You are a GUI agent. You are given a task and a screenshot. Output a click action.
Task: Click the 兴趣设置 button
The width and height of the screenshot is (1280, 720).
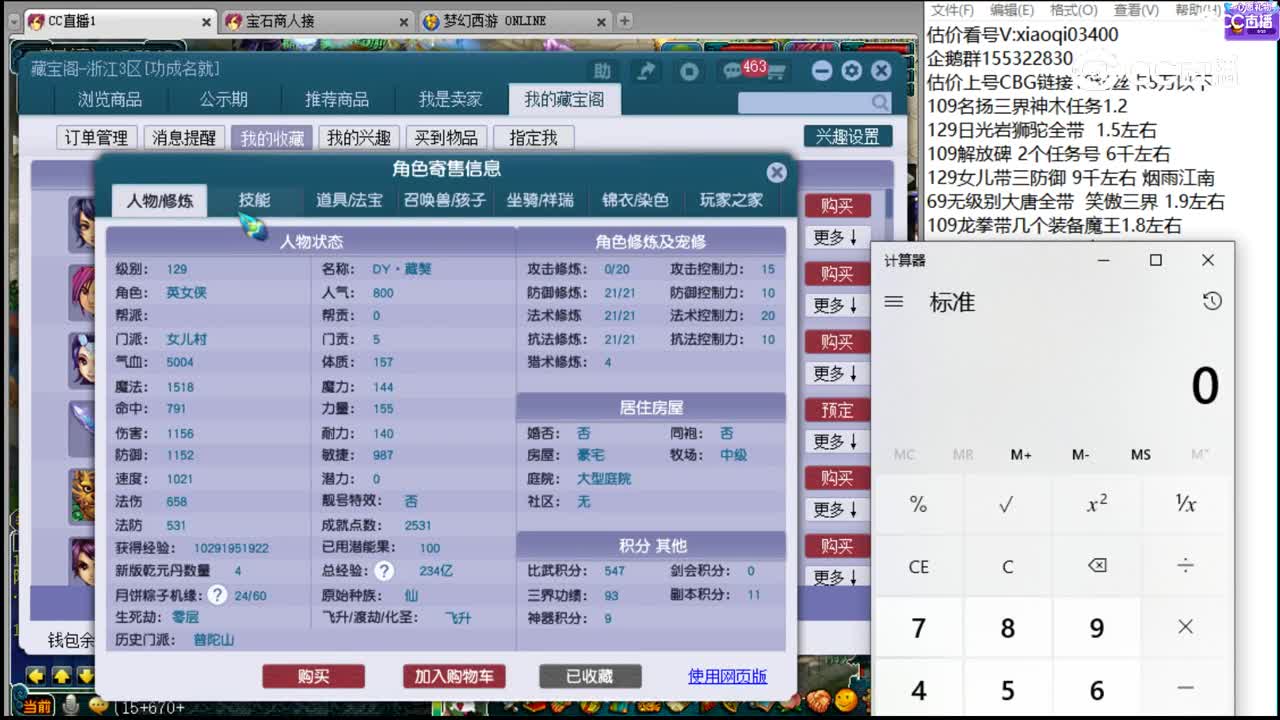(x=848, y=137)
